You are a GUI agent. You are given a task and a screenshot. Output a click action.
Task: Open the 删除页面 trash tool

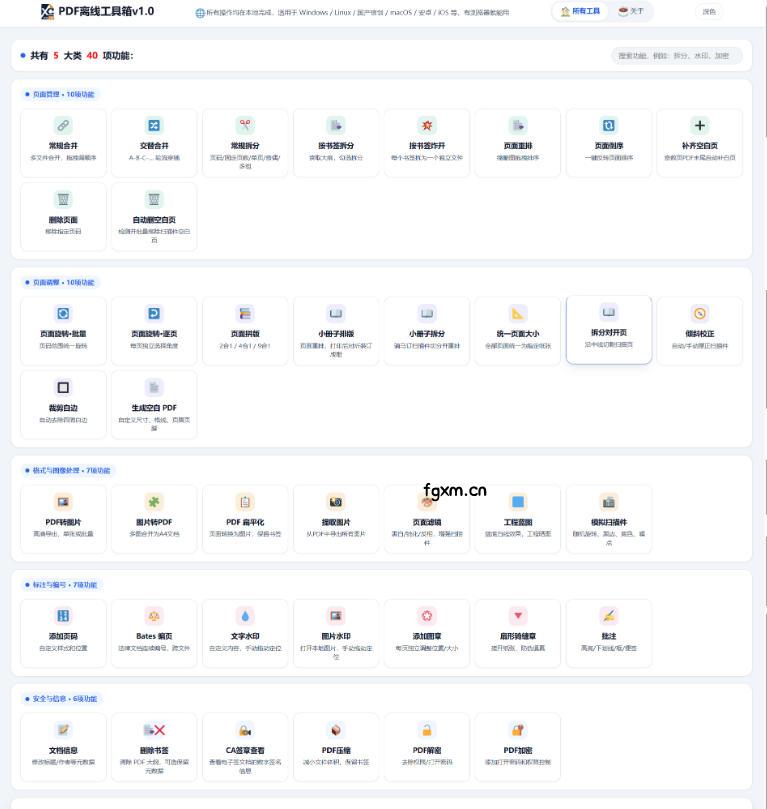[63, 217]
